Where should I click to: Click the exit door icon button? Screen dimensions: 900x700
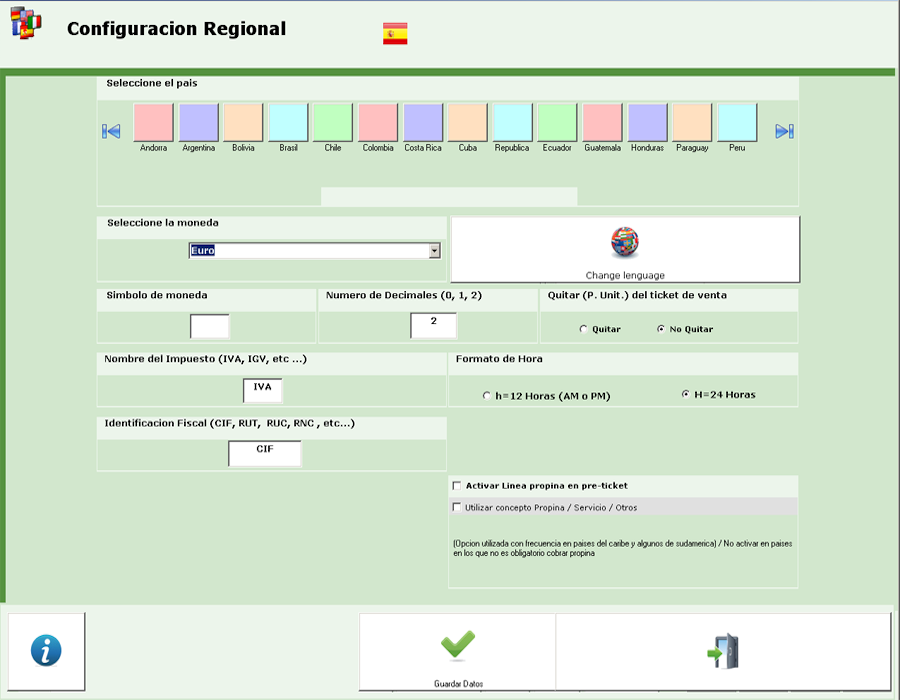(722, 651)
